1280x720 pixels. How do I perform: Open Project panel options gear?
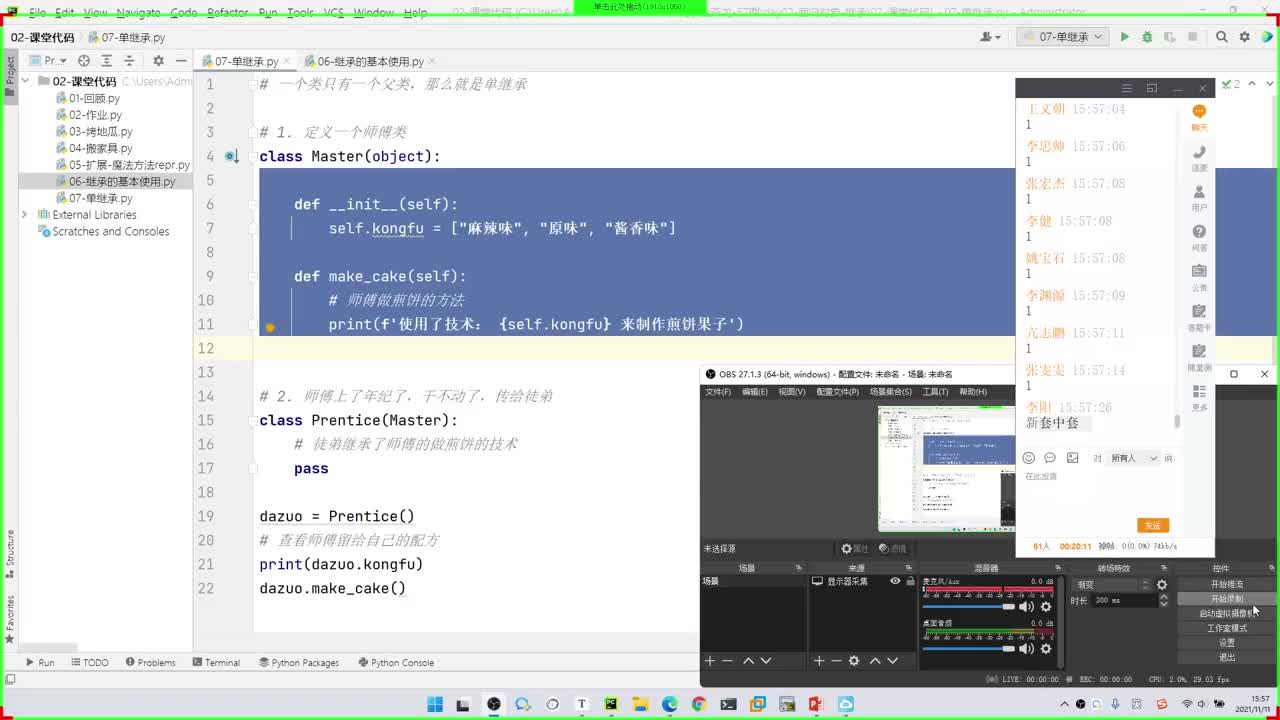point(158,61)
